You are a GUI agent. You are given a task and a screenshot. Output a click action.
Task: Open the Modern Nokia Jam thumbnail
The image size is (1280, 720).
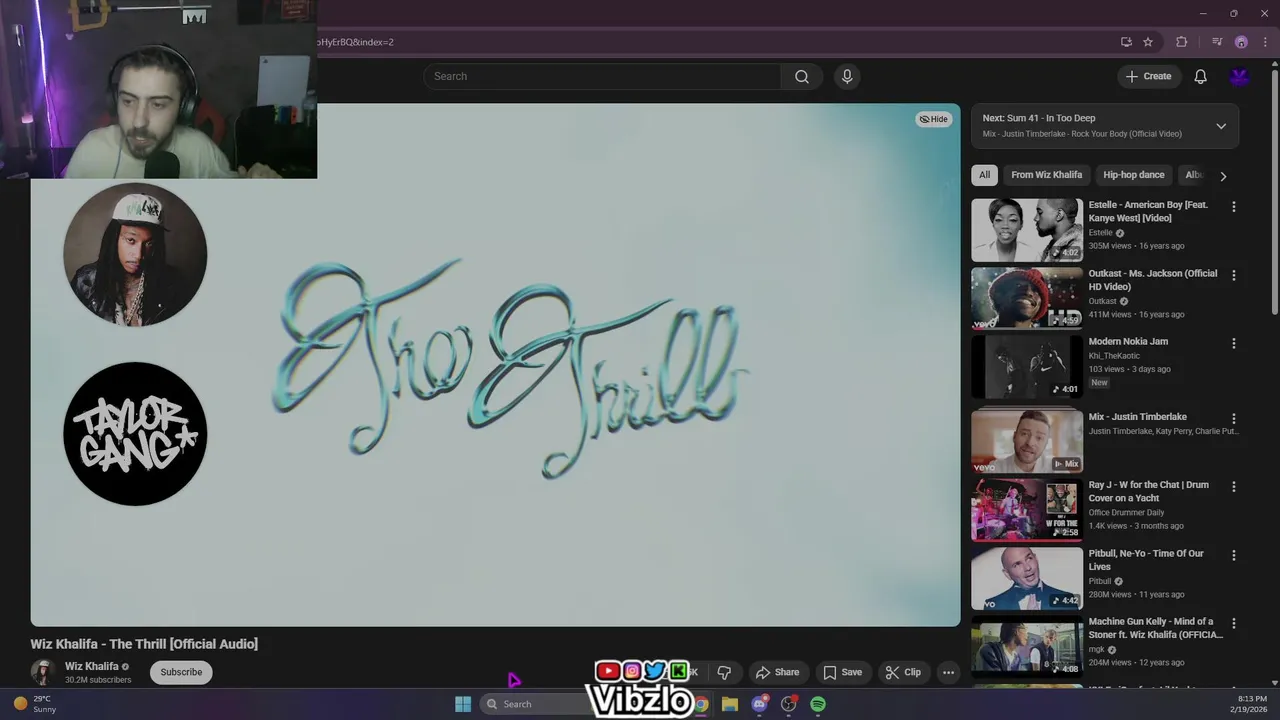click(x=1026, y=367)
